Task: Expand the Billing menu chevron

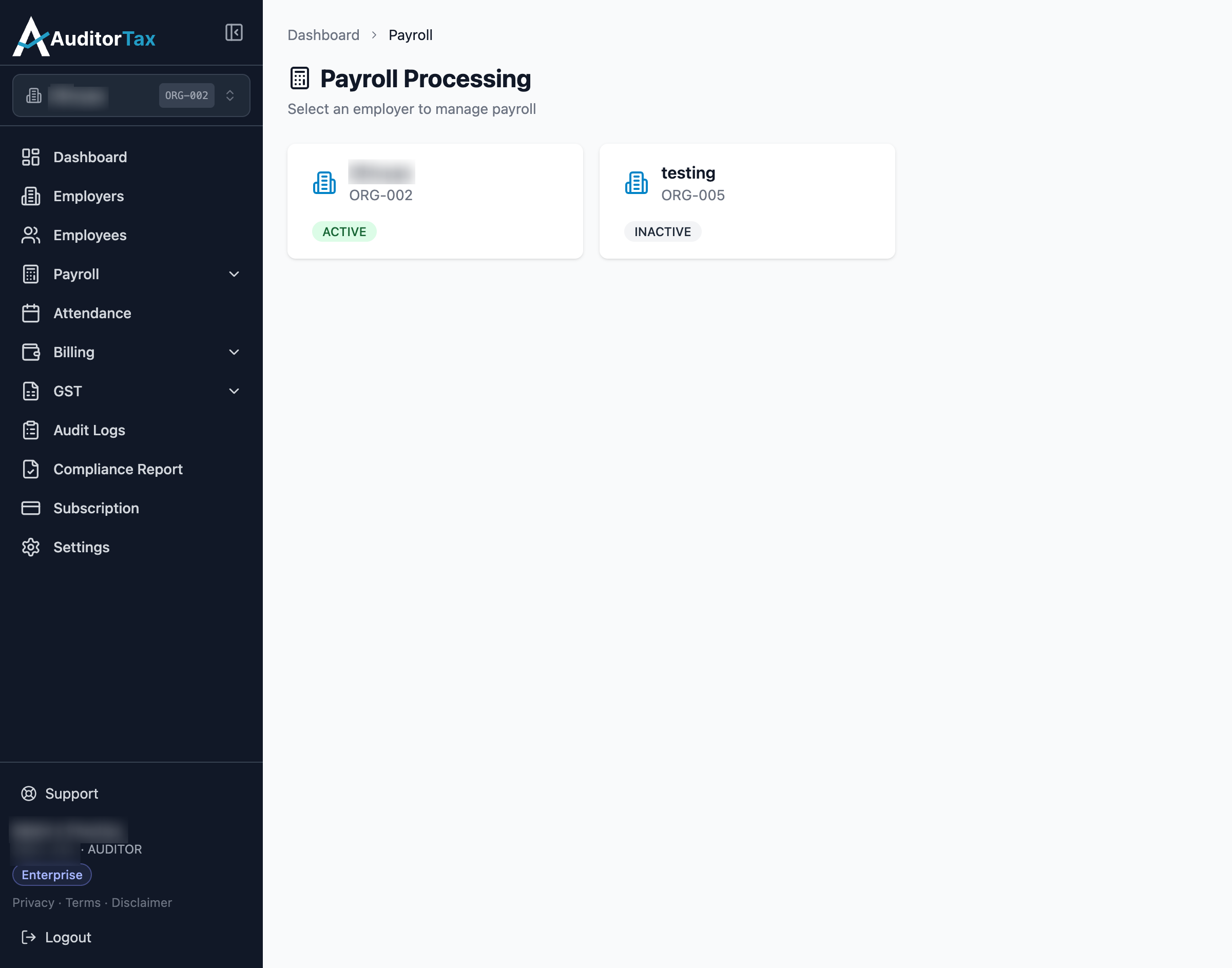Action: tap(234, 352)
